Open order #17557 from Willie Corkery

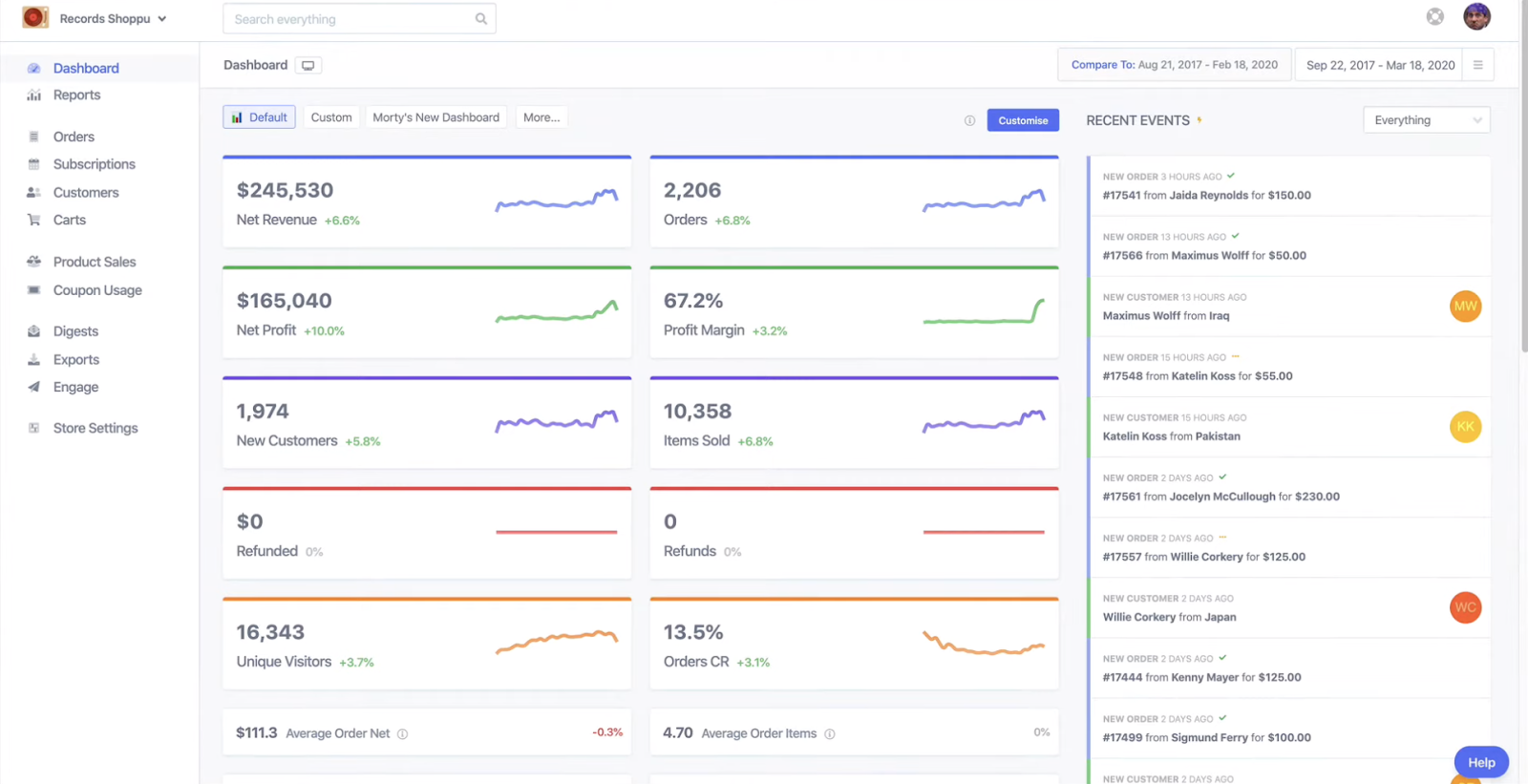tap(1289, 547)
